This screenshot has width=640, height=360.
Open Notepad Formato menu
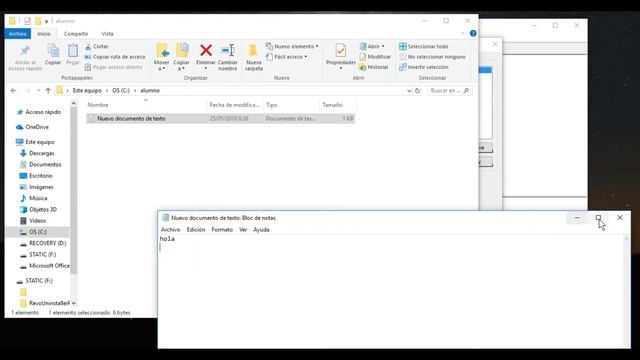coord(222,230)
